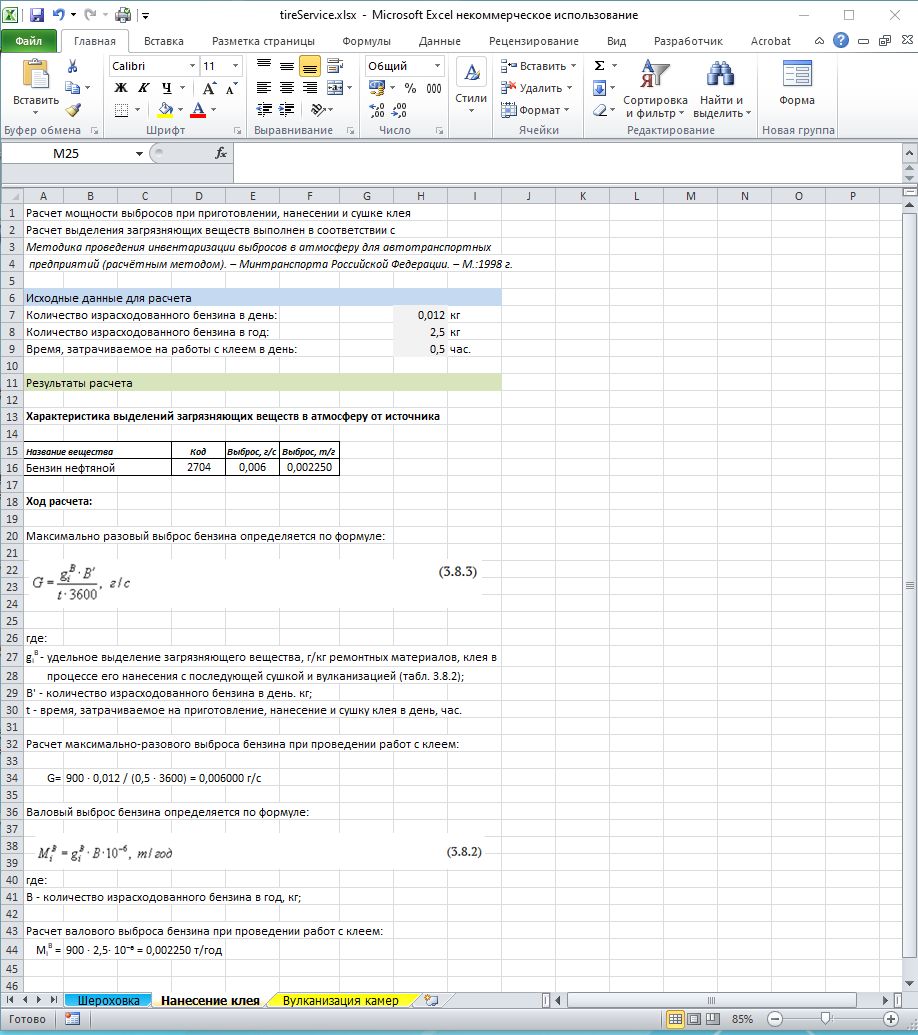Switch to the Шероховка sheet tab
The height and width of the screenshot is (1035, 918).
pyautogui.click(x=108, y=1000)
